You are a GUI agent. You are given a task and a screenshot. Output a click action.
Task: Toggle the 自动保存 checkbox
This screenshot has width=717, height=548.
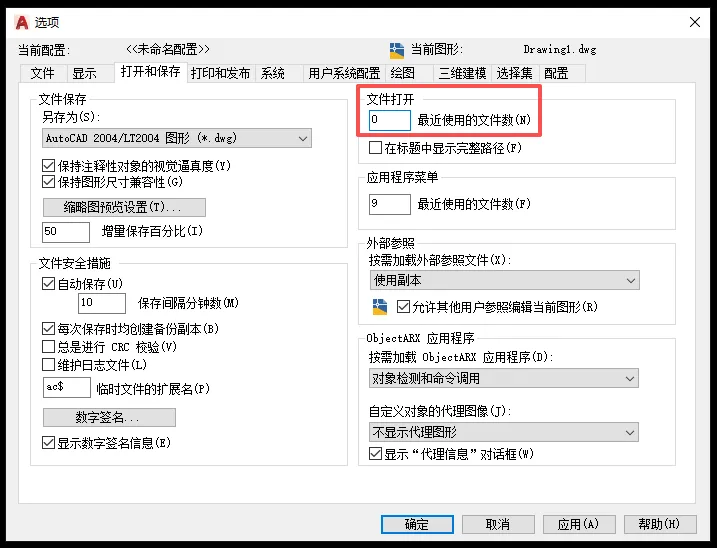[x=48, y=284]
